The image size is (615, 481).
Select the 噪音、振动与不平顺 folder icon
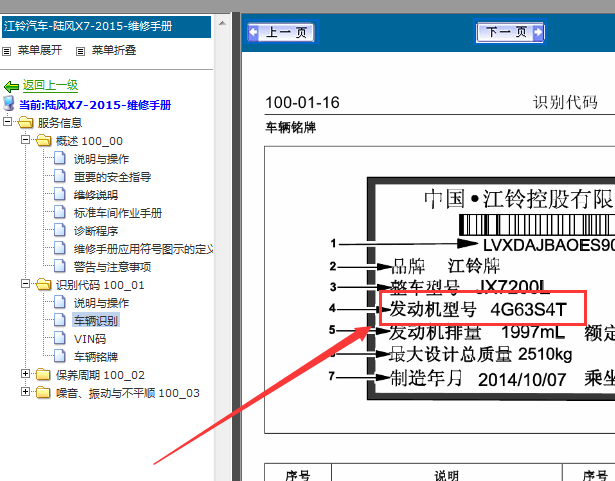(44, 392)
